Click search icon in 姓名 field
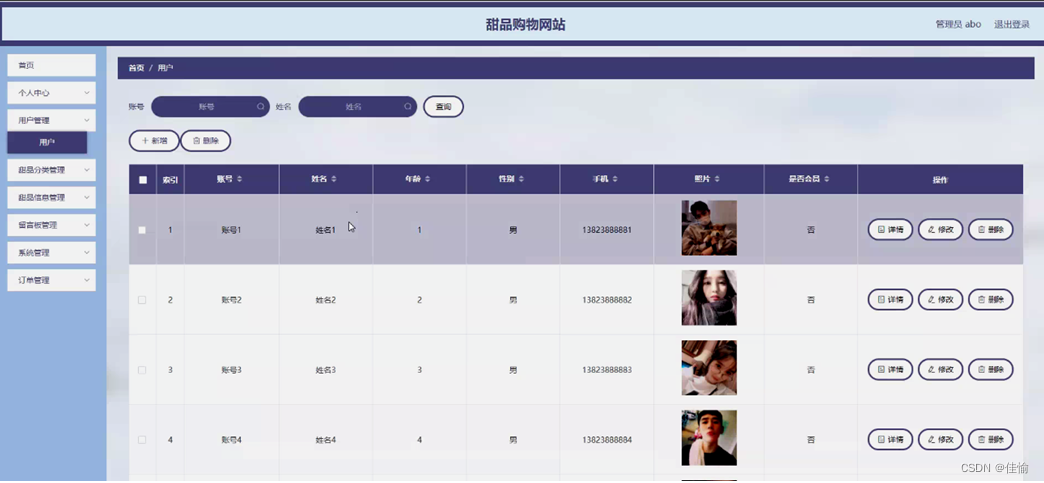The height and width of the screenshot is (483, 1044). tap(407, 107)
